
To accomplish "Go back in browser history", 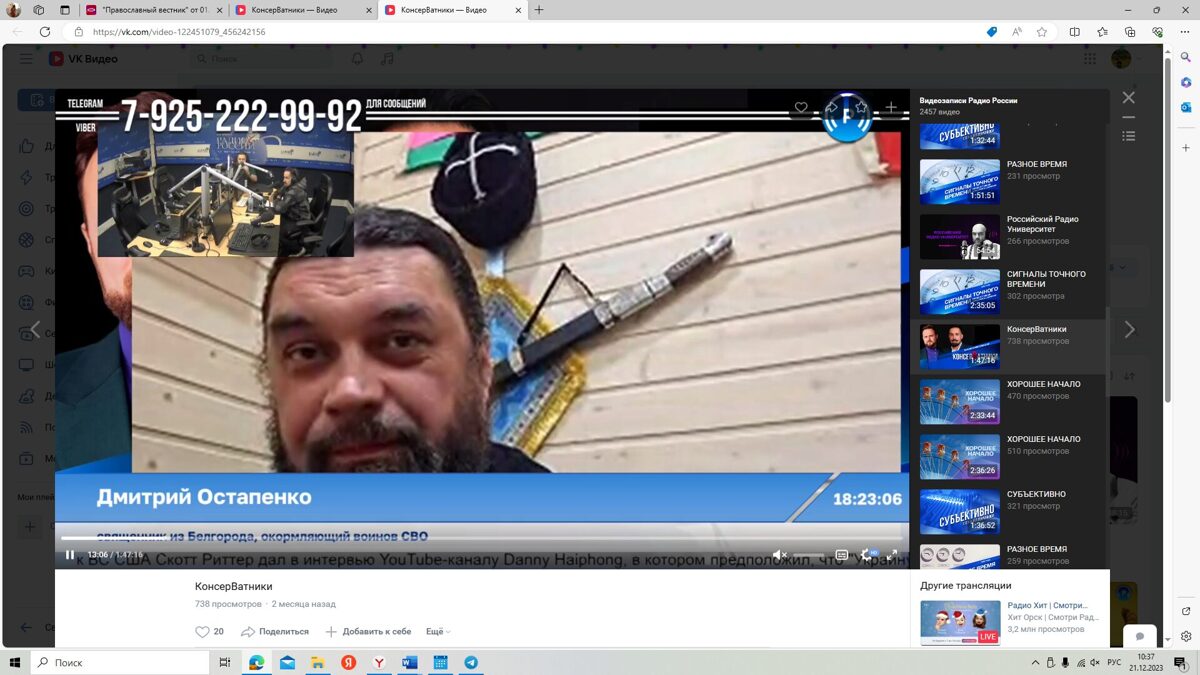I will coord(17,32).
